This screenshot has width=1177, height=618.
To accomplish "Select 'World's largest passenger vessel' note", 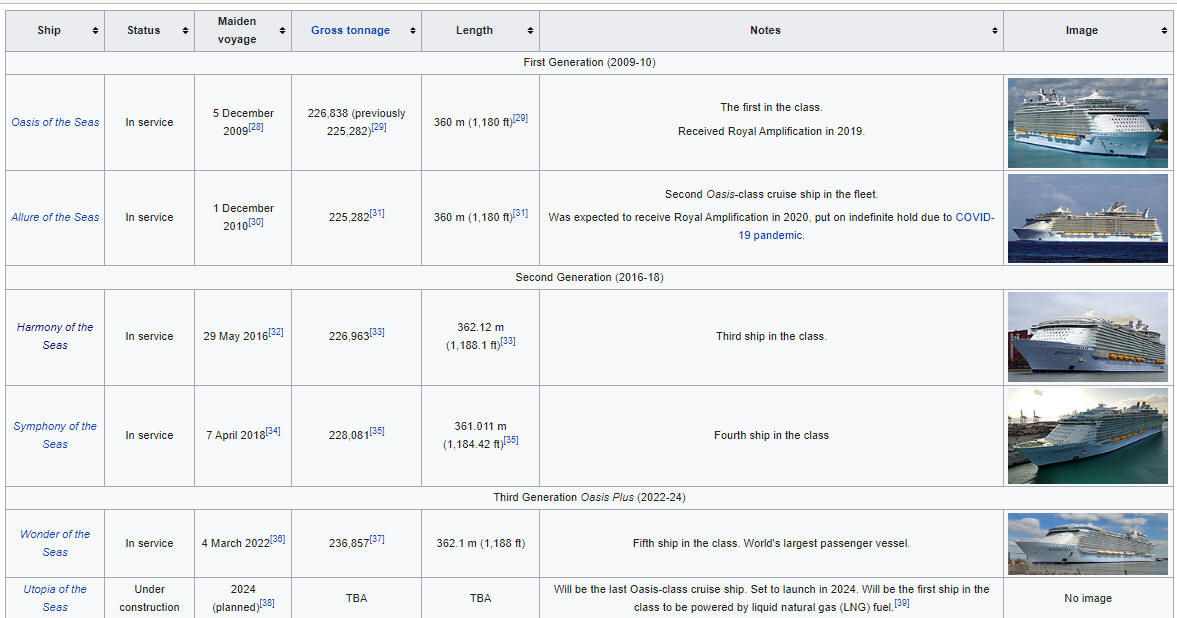I will [x=826, y=544].
